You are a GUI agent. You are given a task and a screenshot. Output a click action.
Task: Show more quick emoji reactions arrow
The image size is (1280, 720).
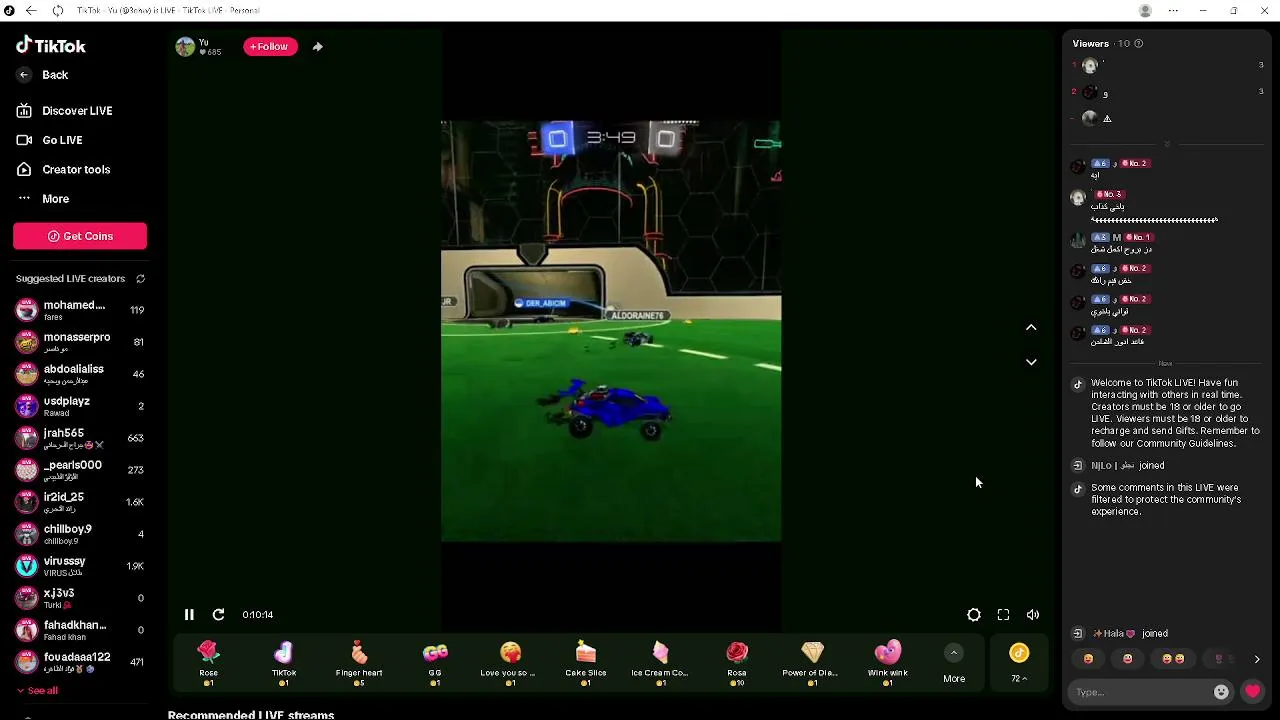(x=1257, y=660)
